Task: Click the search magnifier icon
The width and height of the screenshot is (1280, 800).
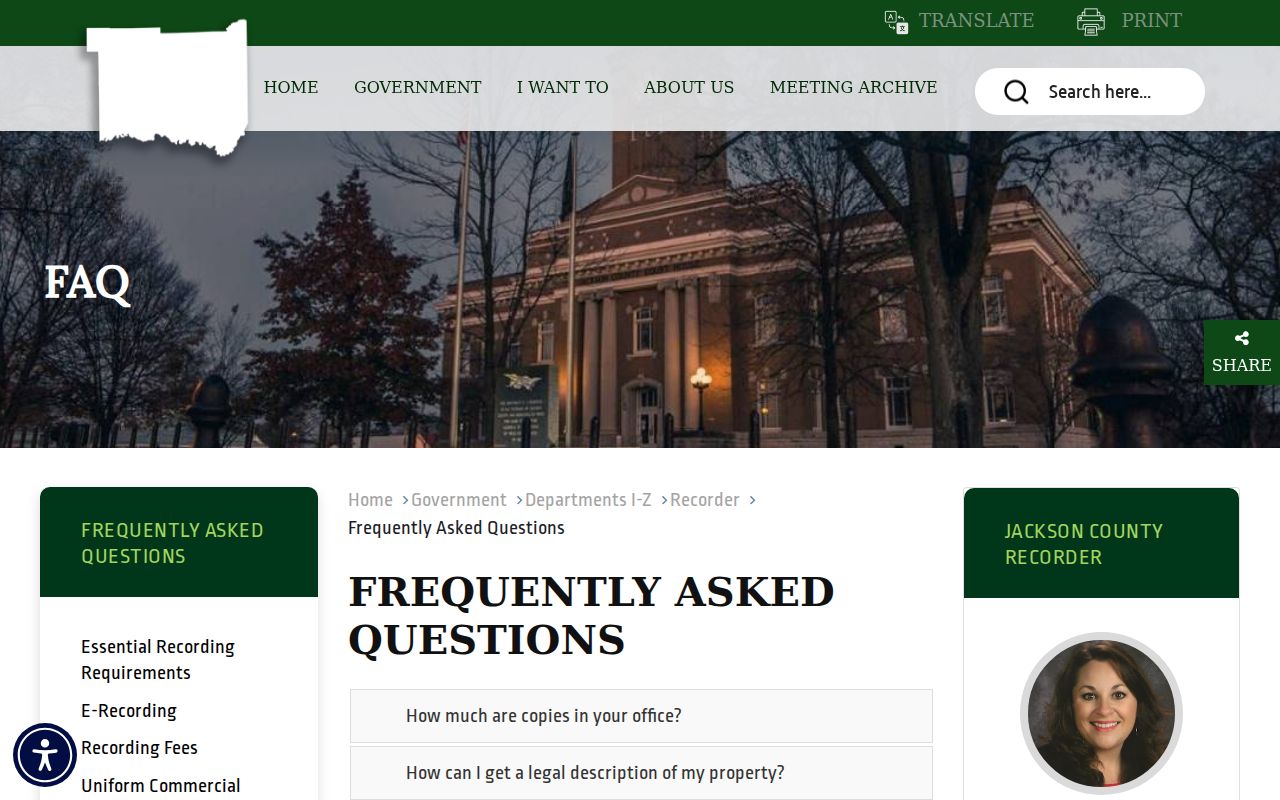Action: (1016, 92)
